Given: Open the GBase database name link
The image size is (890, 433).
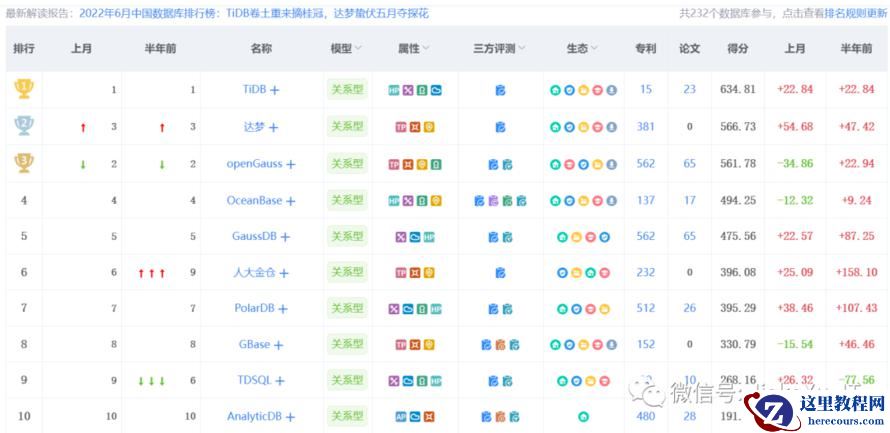Looking at the screenshot, I should pyautogui.click(x=254, y=344).
